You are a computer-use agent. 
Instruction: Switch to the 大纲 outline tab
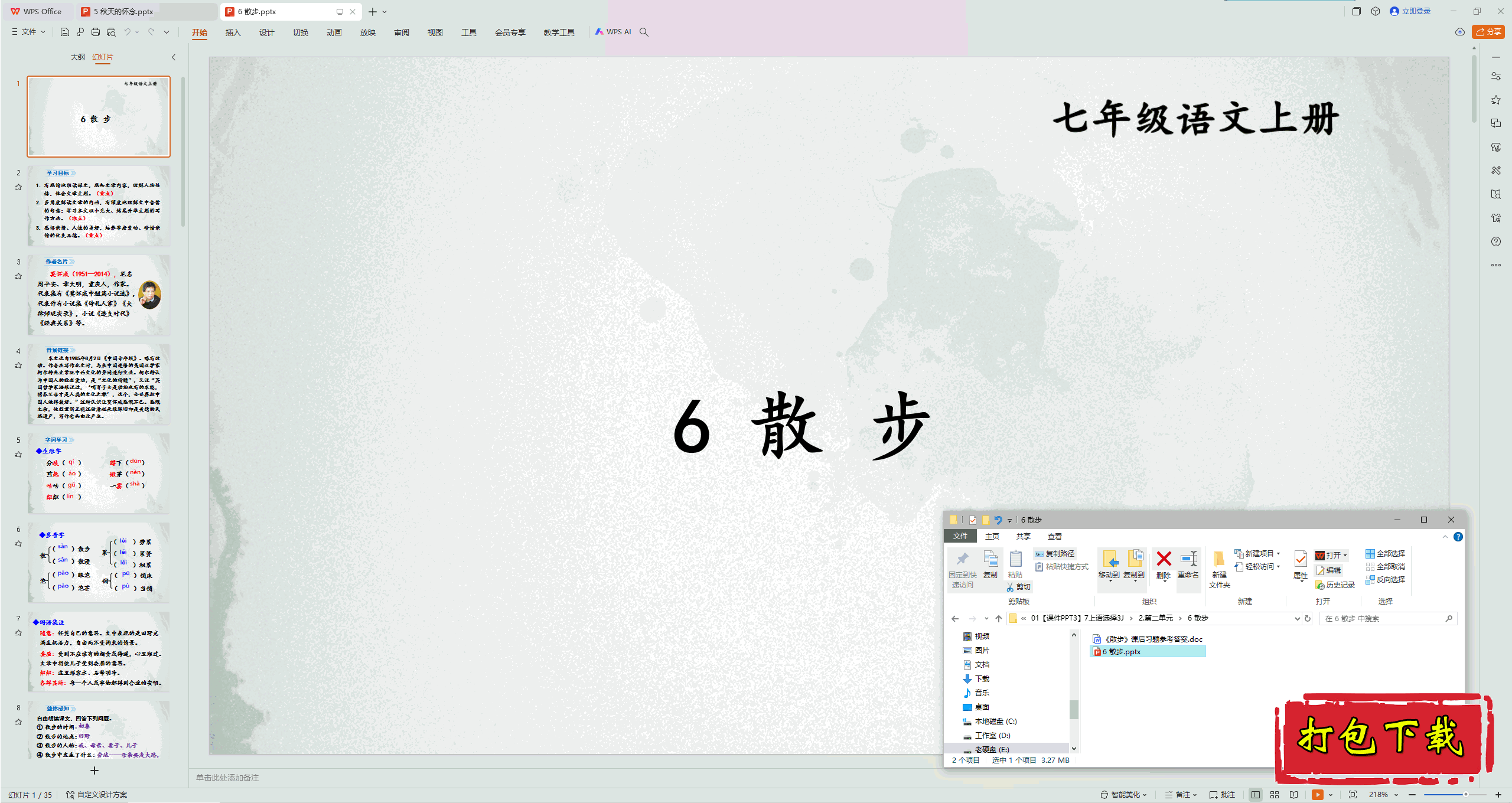pyautogui.click(x=78, y=57)
